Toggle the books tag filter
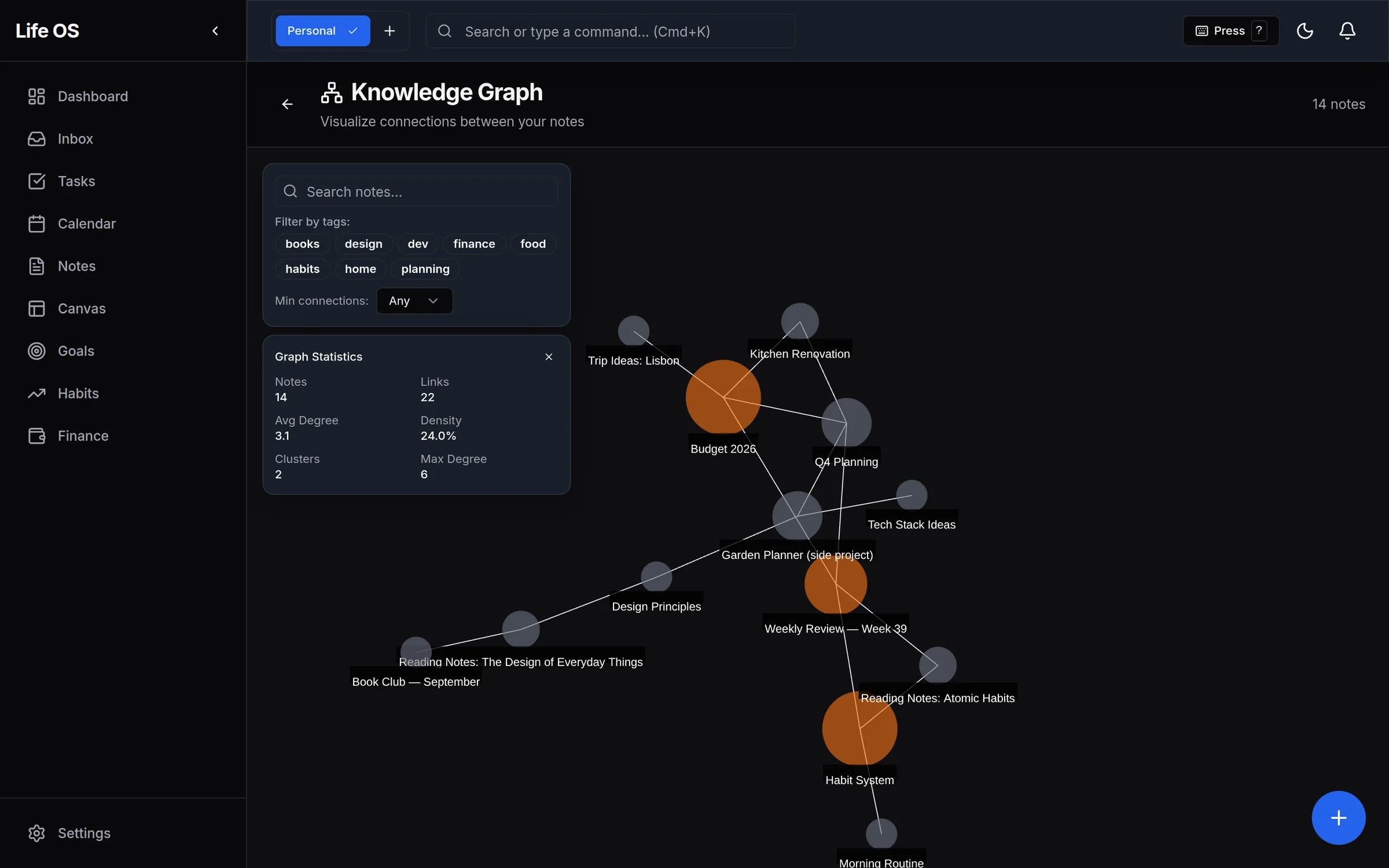1389x868 pixels. point(302,244)
